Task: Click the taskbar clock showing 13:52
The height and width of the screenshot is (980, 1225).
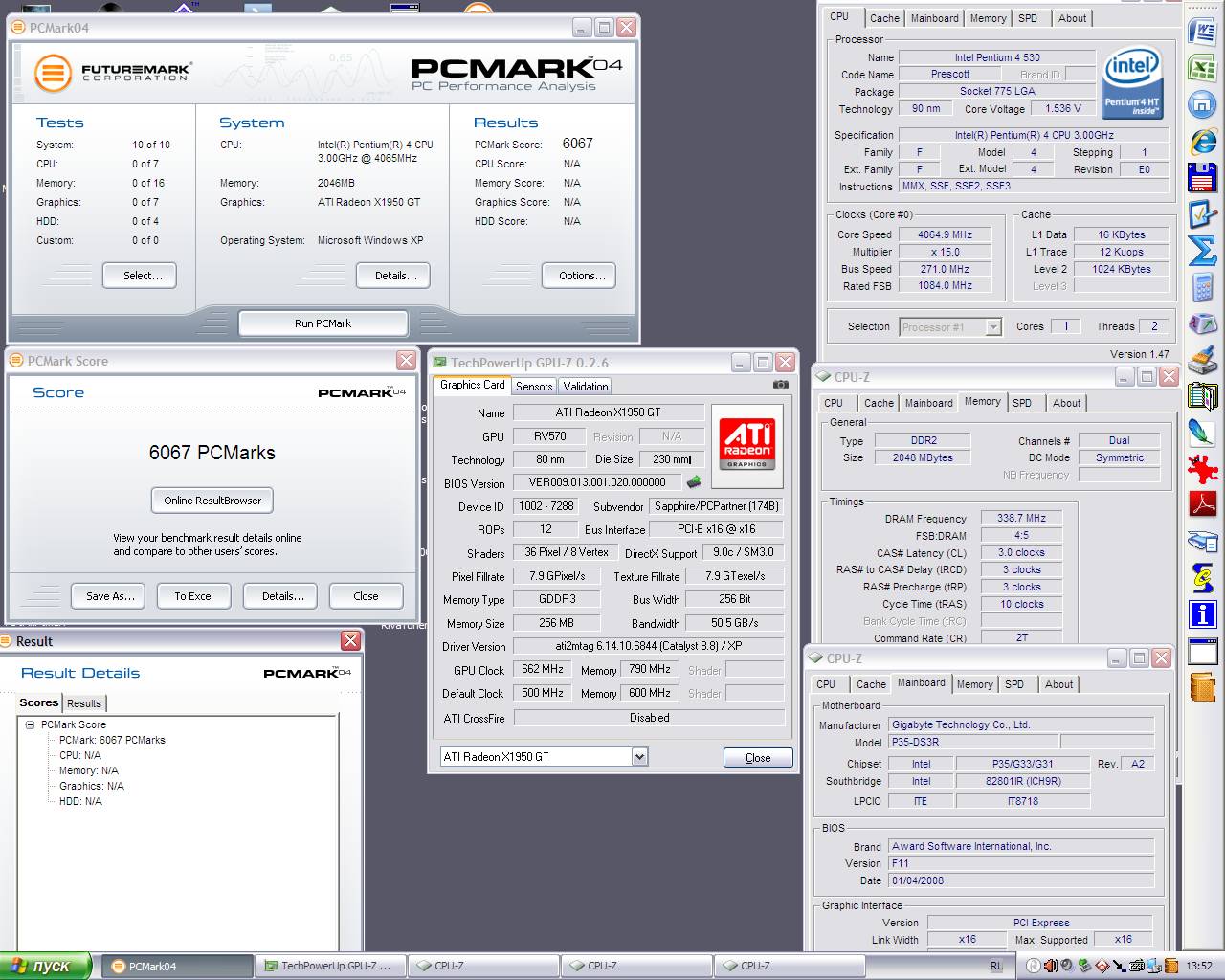Action: (x=1199, y=966)
